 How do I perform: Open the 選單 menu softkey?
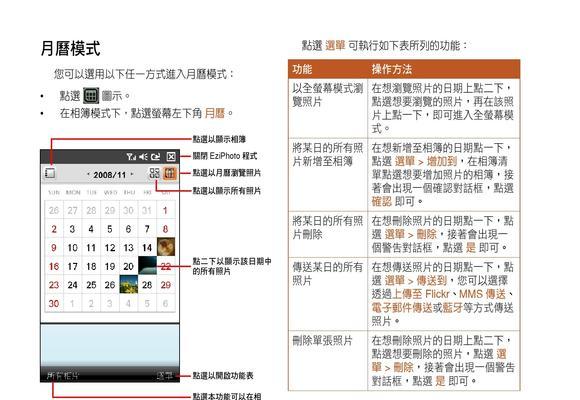click(165, 376)
